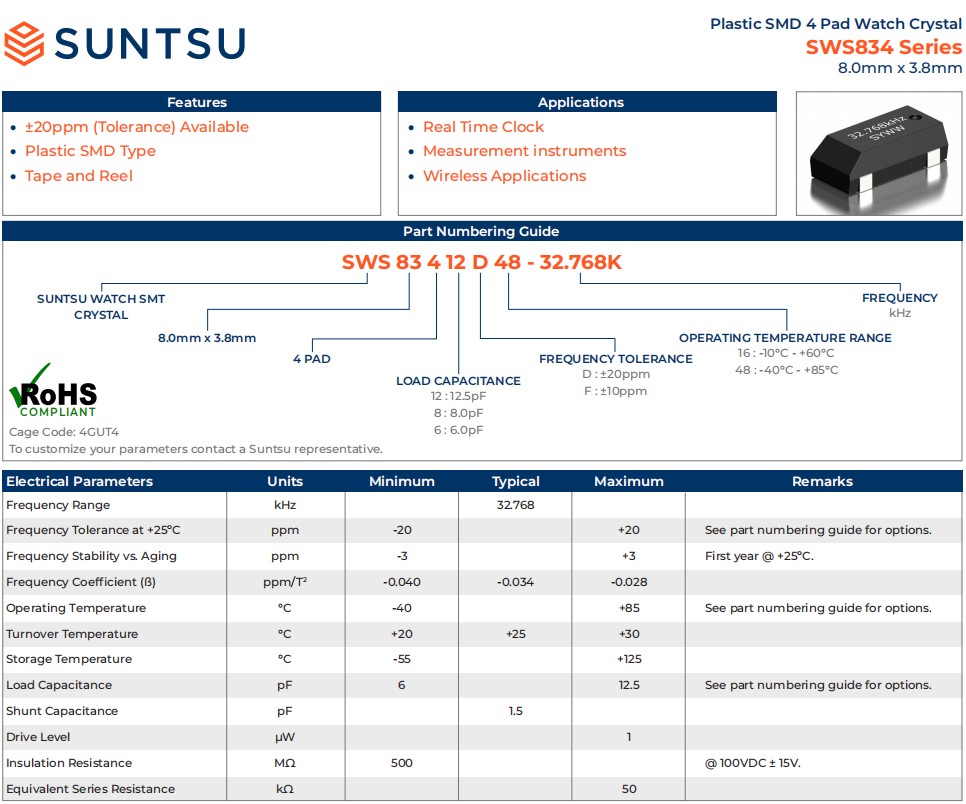The image size is (966, 804).
Task: Click the 'OPERATING TEMPERATURE RANGE' label
Action: [785, 338]
